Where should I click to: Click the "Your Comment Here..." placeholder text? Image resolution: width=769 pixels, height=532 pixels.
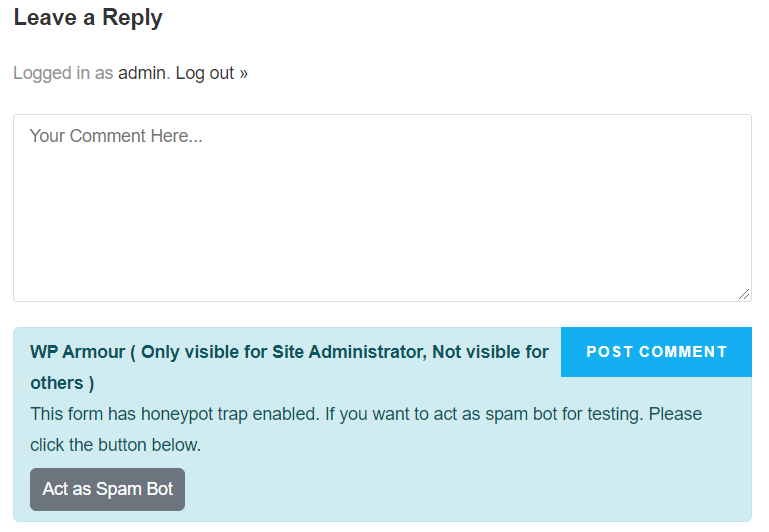tap(116, 136)
